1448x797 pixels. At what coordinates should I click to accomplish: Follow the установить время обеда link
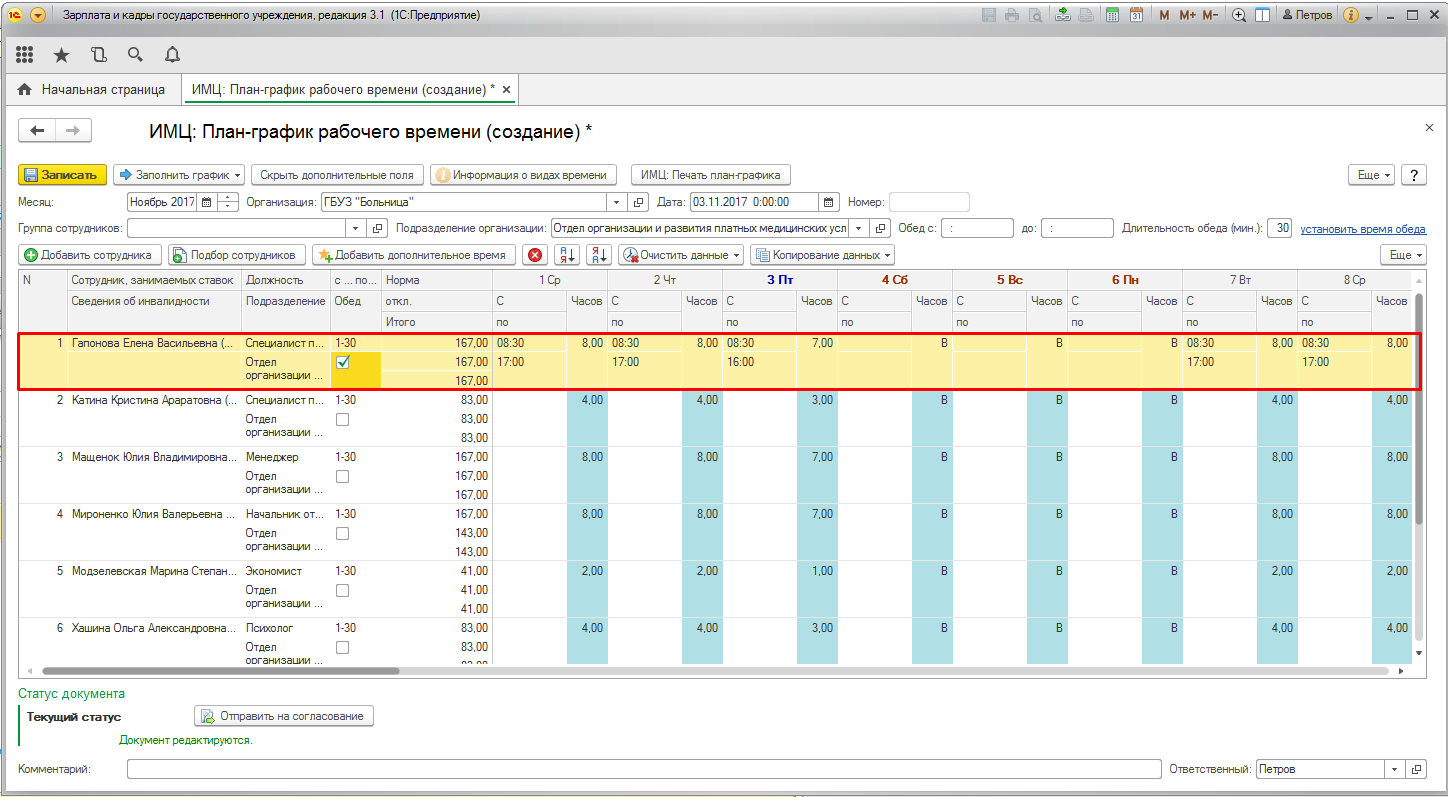pos(1362,229)
